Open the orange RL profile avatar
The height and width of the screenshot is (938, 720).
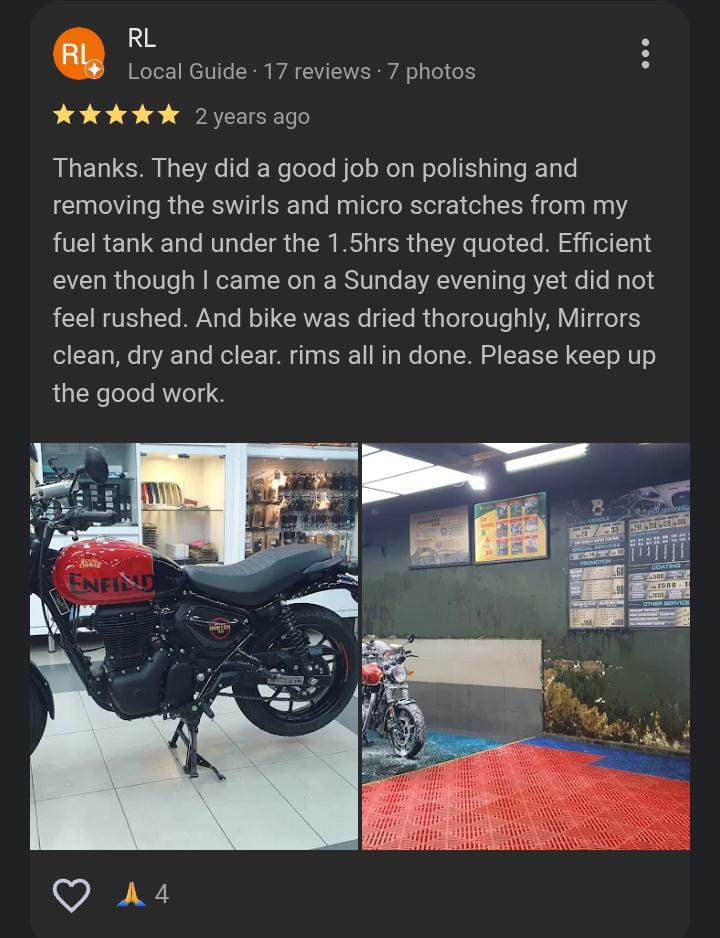[x=79, y=53]
